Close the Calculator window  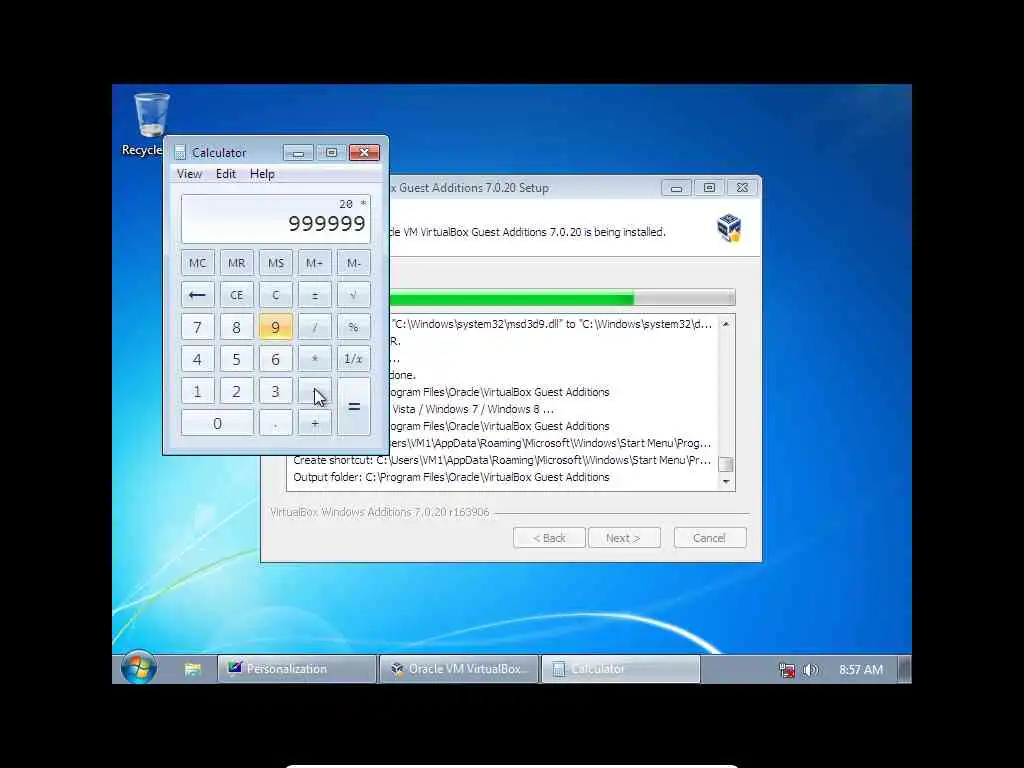pos(364,152)
